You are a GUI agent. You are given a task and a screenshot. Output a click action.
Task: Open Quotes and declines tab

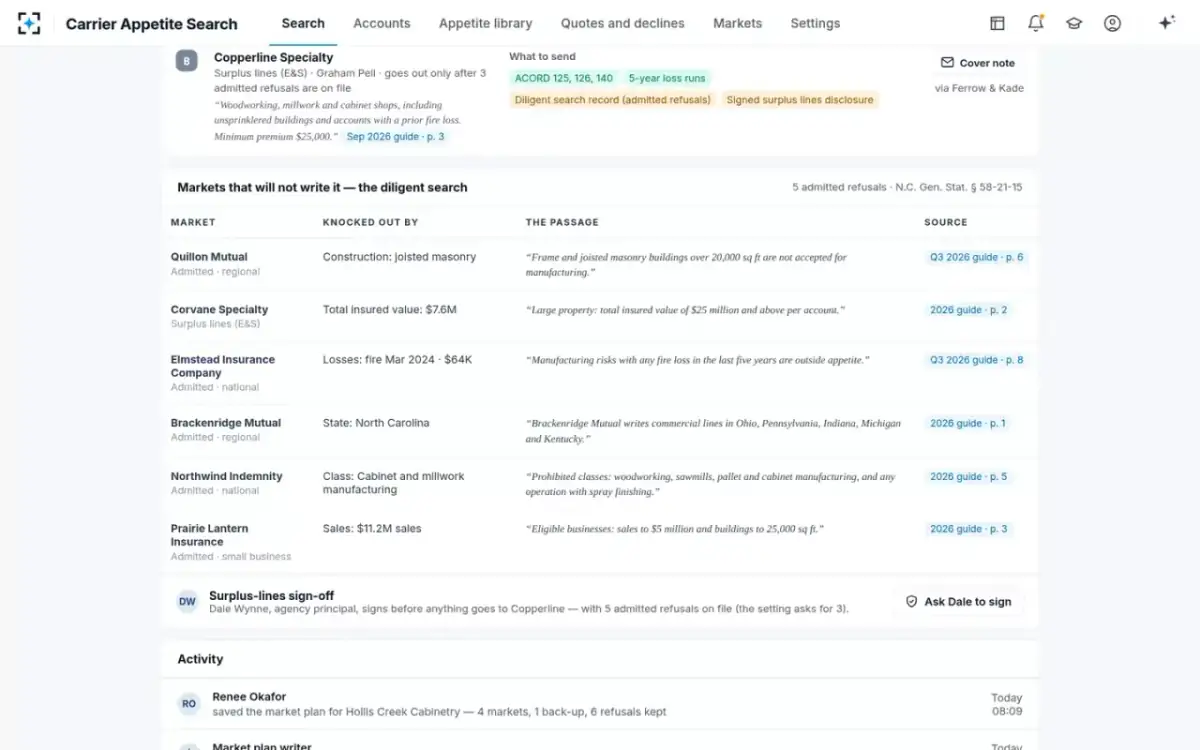click(623, 23)
